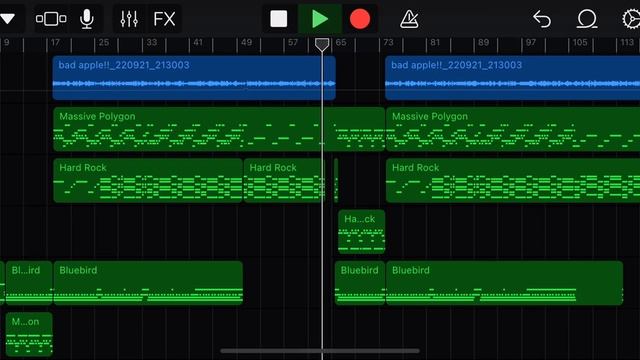Start recording with the red button
This screenshot has height=360, width=640.
[360, 19]
